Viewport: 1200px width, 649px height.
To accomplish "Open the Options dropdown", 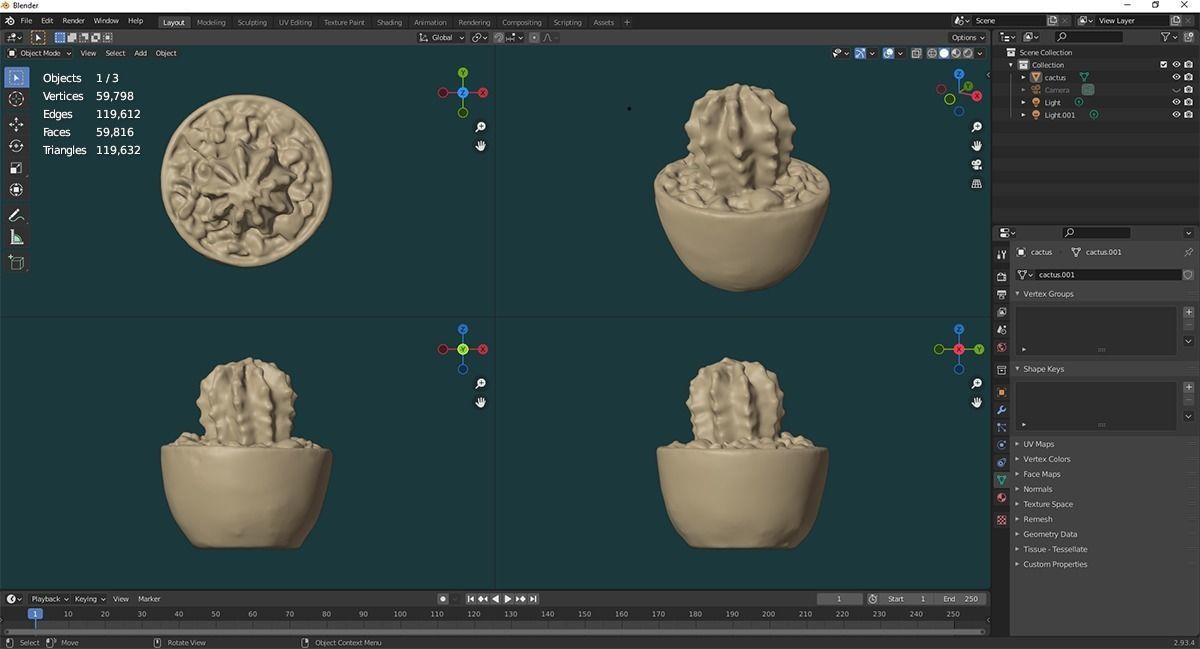I will pos(969,38).
